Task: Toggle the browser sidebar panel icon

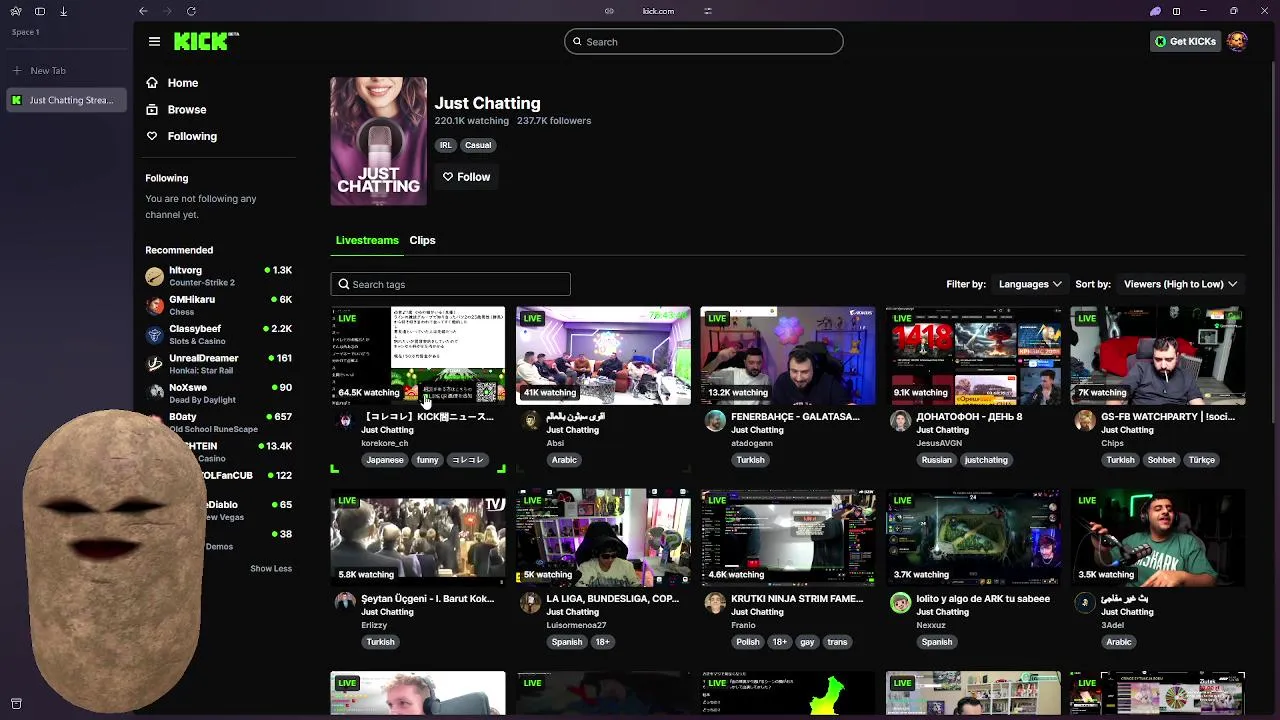Action: [x=39, y=11]
